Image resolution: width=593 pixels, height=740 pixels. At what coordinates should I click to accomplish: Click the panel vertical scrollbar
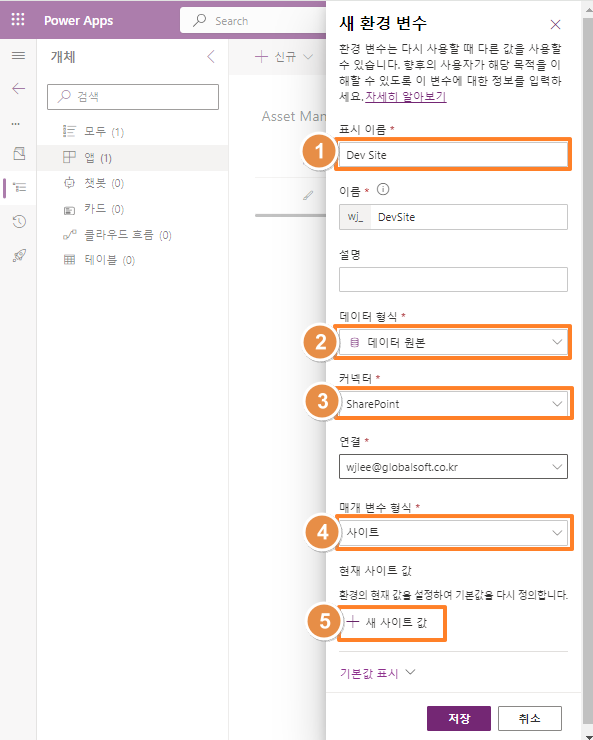coord(588,370)
